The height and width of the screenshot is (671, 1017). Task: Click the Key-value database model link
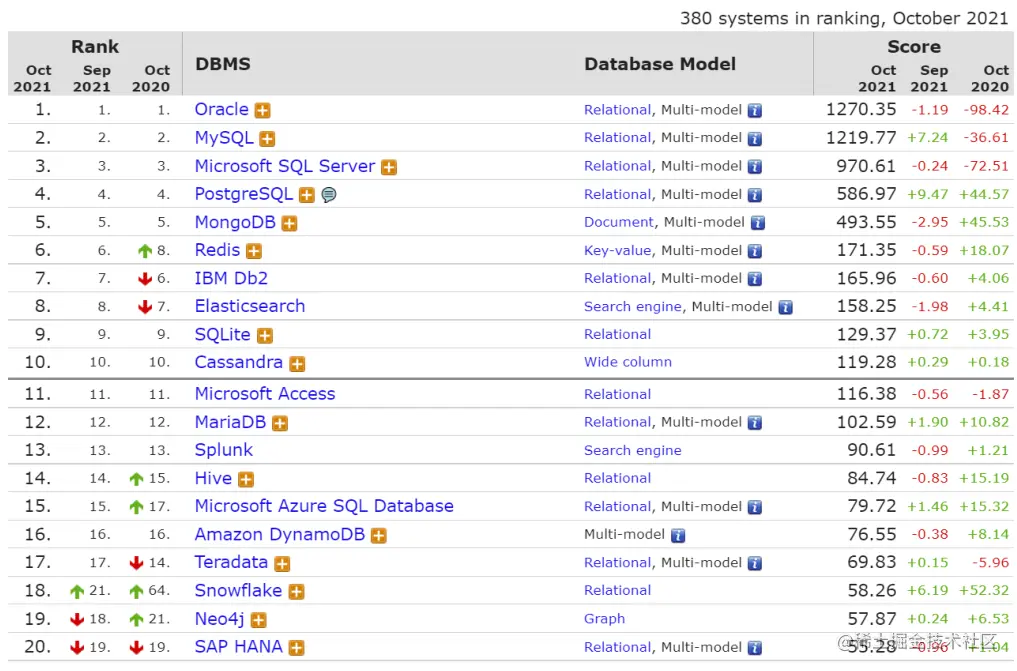click(x=617, y=251)
